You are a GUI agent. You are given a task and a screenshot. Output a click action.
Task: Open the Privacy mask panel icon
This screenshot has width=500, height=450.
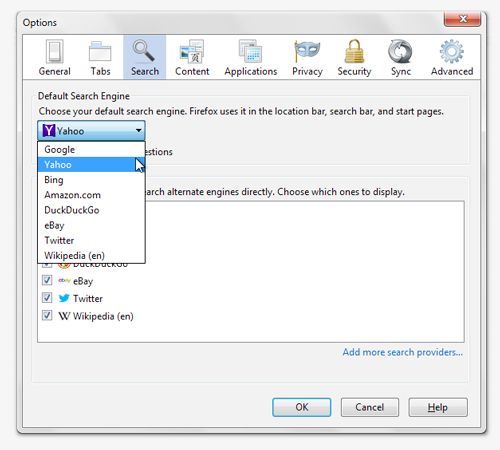click(307, 51)
